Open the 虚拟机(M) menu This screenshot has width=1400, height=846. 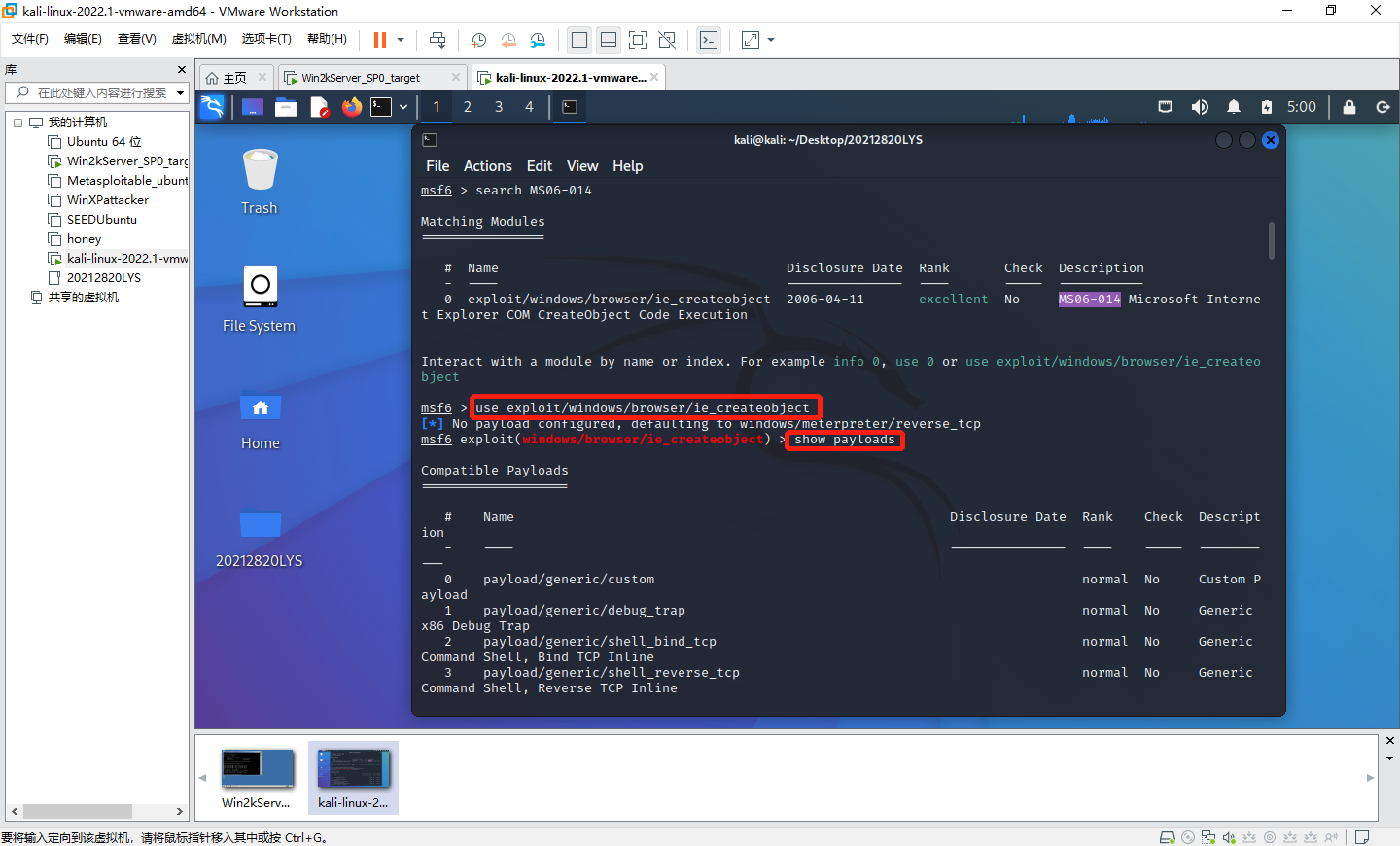coord(199,39)
